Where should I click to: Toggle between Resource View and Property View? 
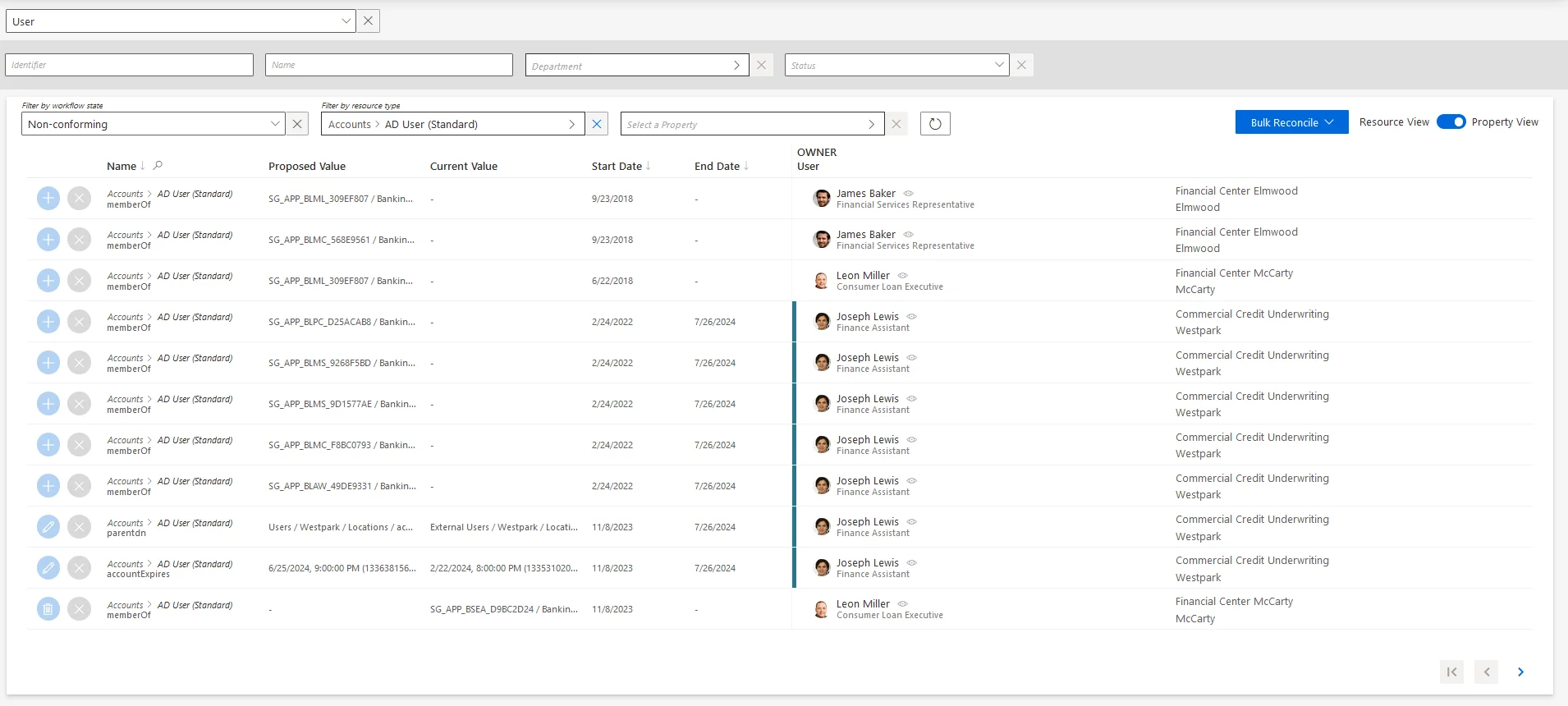[x=1451, y=122]
